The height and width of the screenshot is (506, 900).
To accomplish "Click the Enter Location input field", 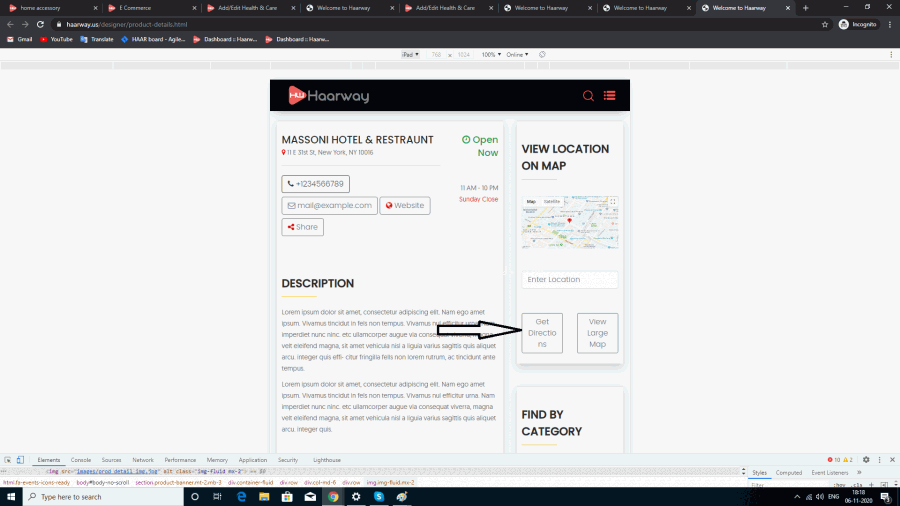I will [x=569, y=280].
